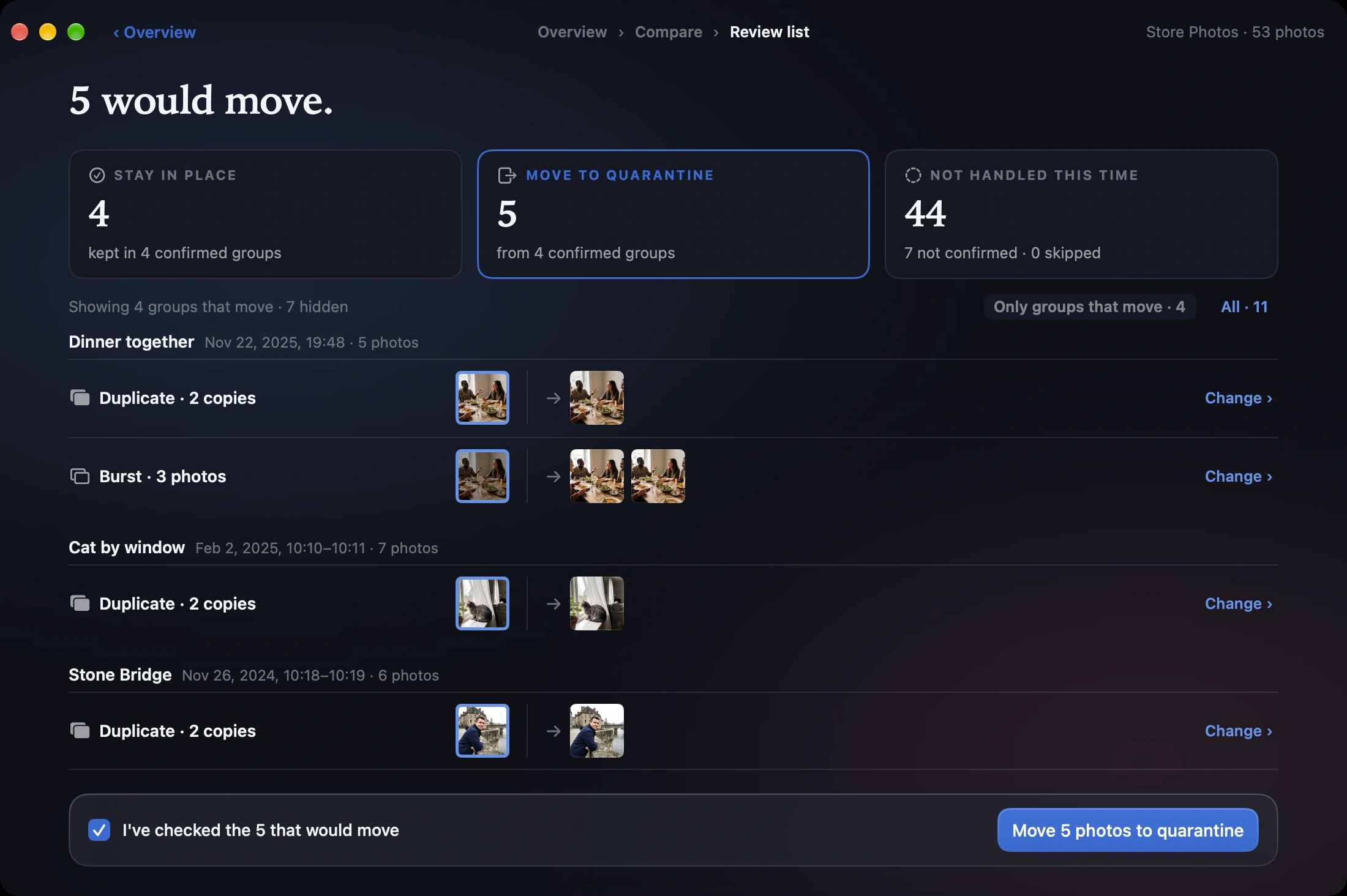Open Change for Dinner together duplicate
1347x896 pixels.
(x=1239, y=398)
